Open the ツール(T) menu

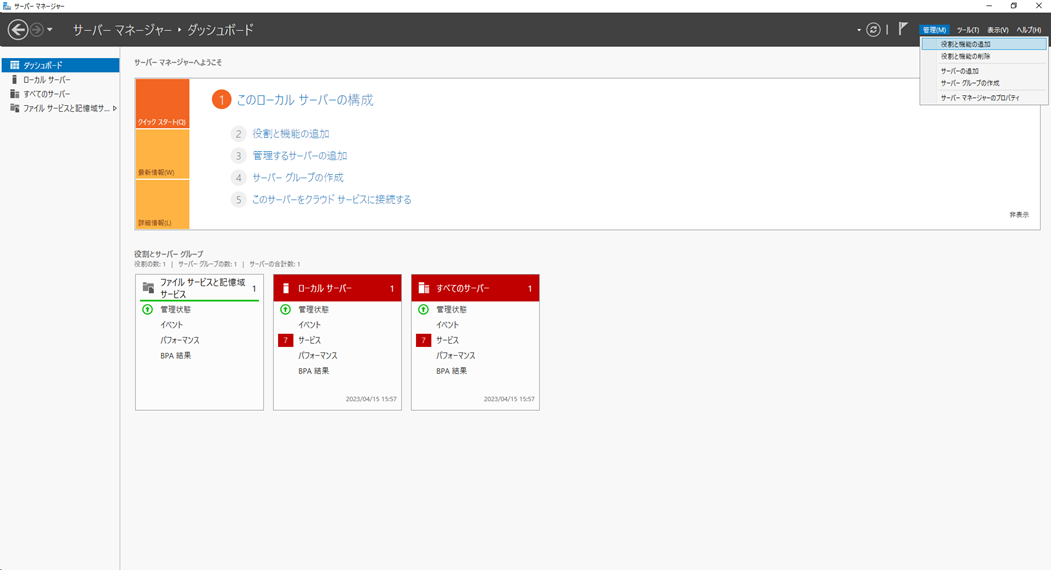coord(967,30)
